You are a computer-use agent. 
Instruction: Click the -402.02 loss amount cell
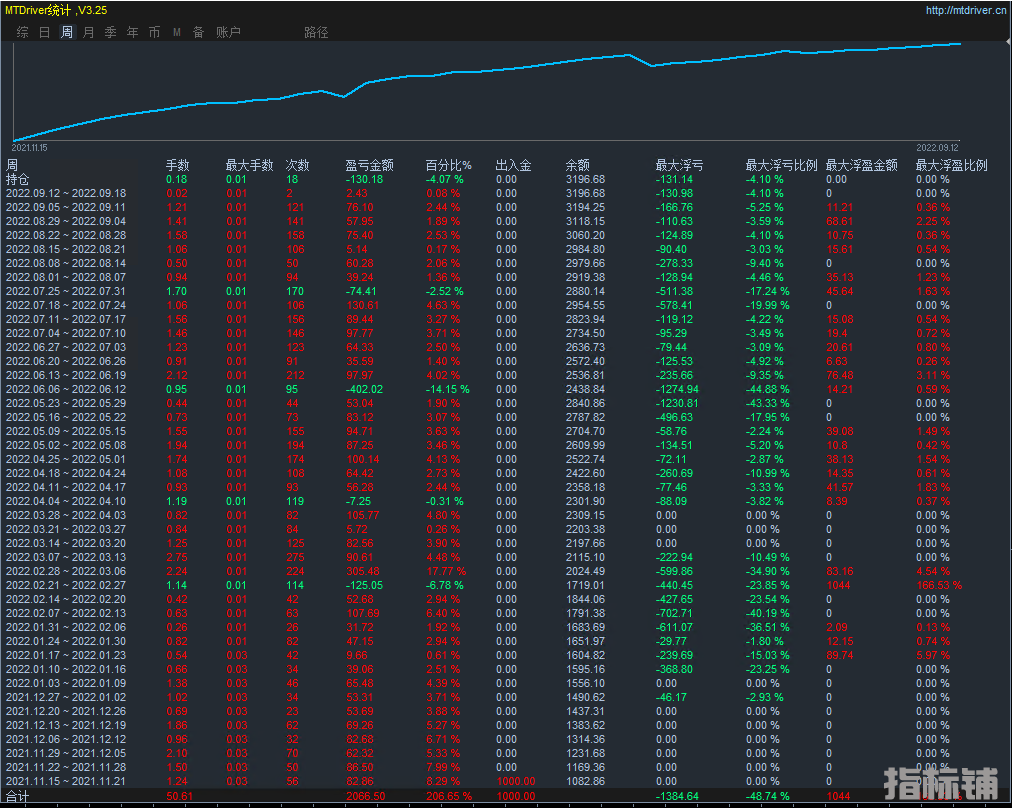pos(364,389)
